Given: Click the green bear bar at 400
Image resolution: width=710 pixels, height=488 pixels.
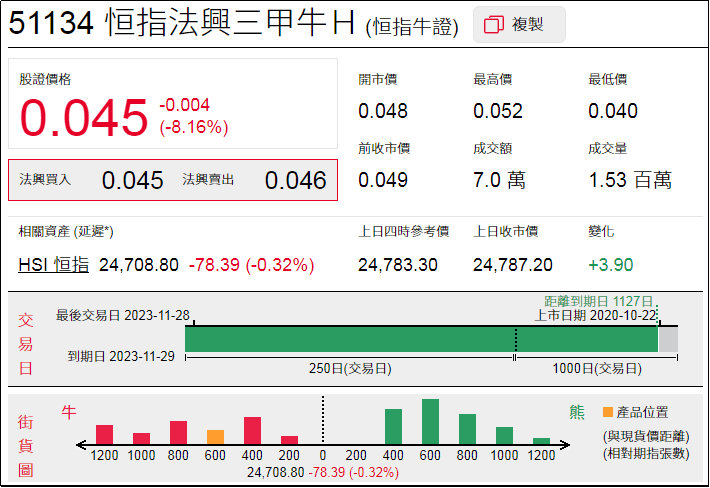Looking at the screenshot, I should (x=393, y=427).
